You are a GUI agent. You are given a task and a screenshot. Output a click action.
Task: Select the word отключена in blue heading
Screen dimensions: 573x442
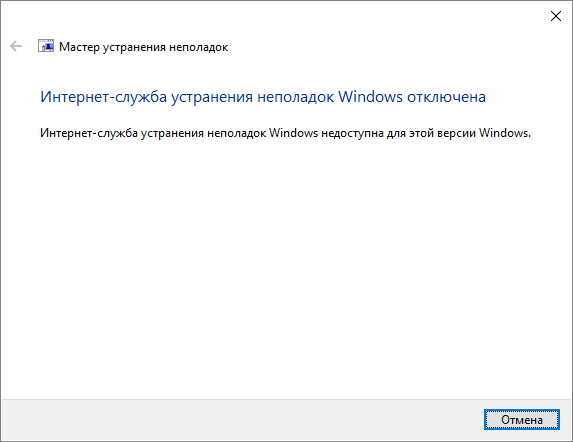tap(447, 97)
